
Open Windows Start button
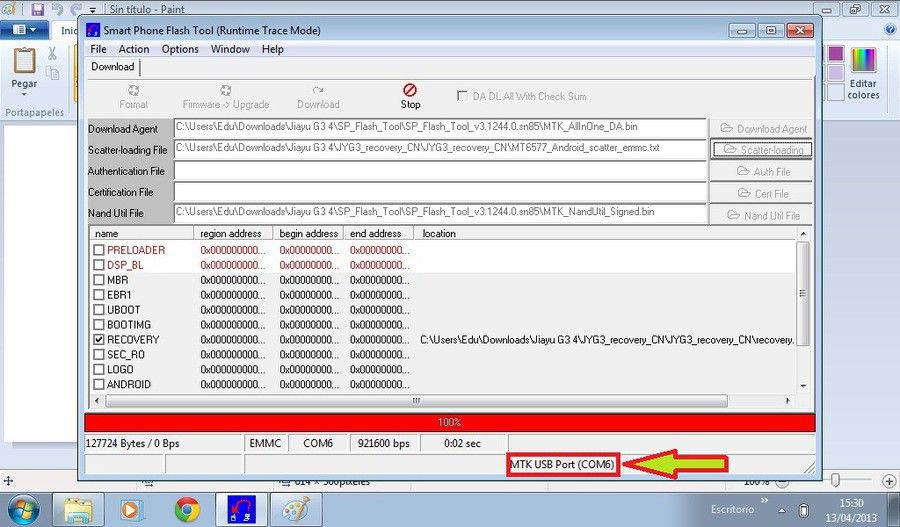coord(24,509)
